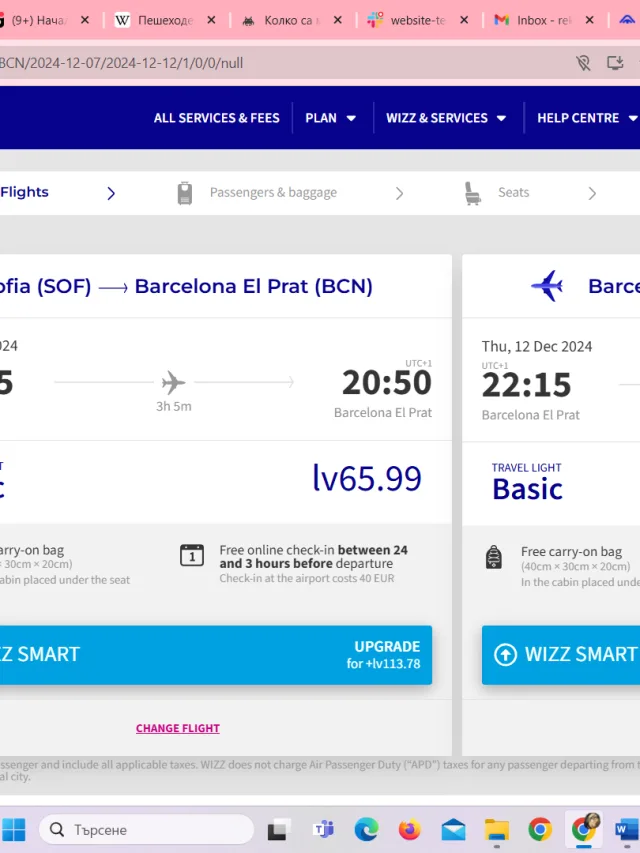The image size is (640, 853).
Task: Launch Firefox from the taskbar
Action: click(409, 830)
